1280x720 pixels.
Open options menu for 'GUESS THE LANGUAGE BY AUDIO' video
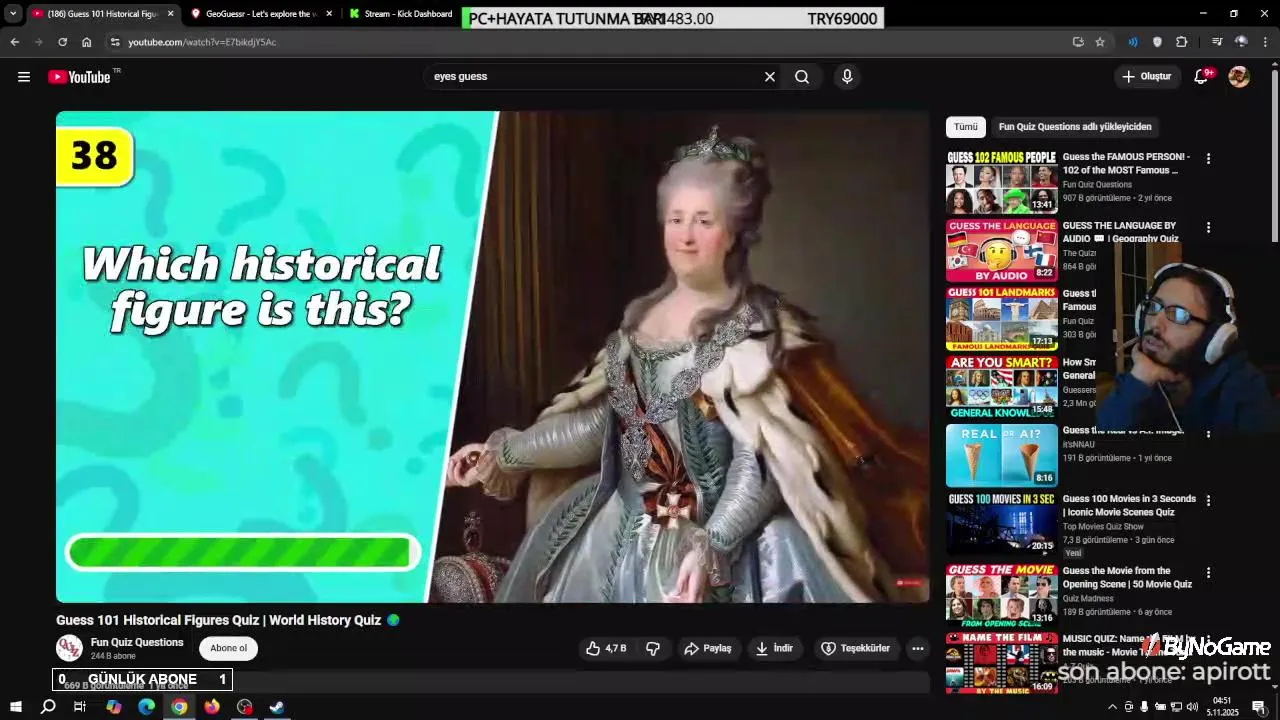[1208, 228]
